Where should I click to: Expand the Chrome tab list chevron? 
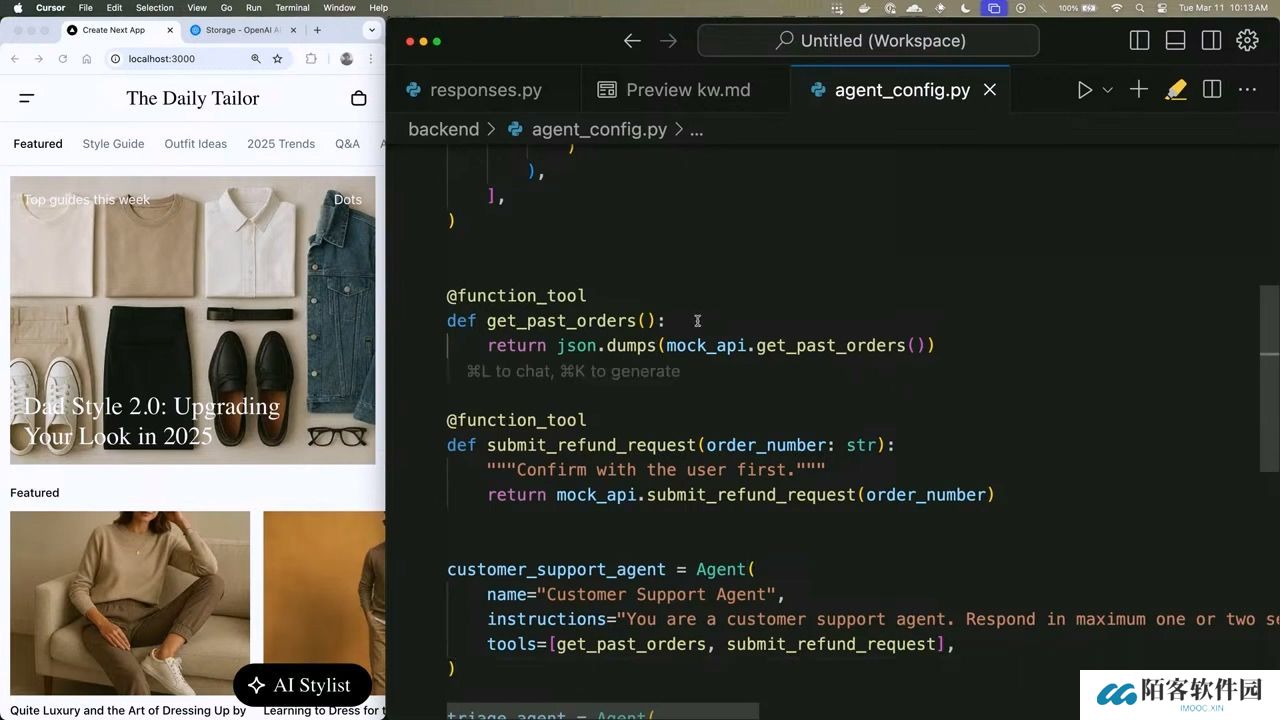(x=372, y=30)
